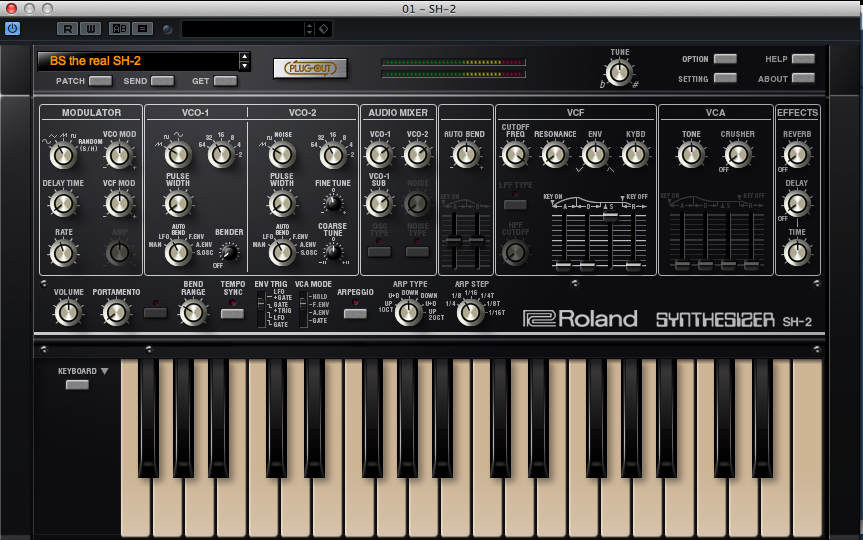Click the VCO-1 range footage knob

221,155
